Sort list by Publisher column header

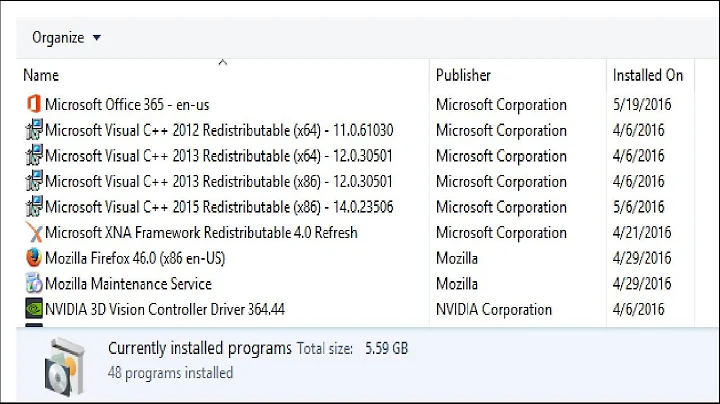point(463,75)
